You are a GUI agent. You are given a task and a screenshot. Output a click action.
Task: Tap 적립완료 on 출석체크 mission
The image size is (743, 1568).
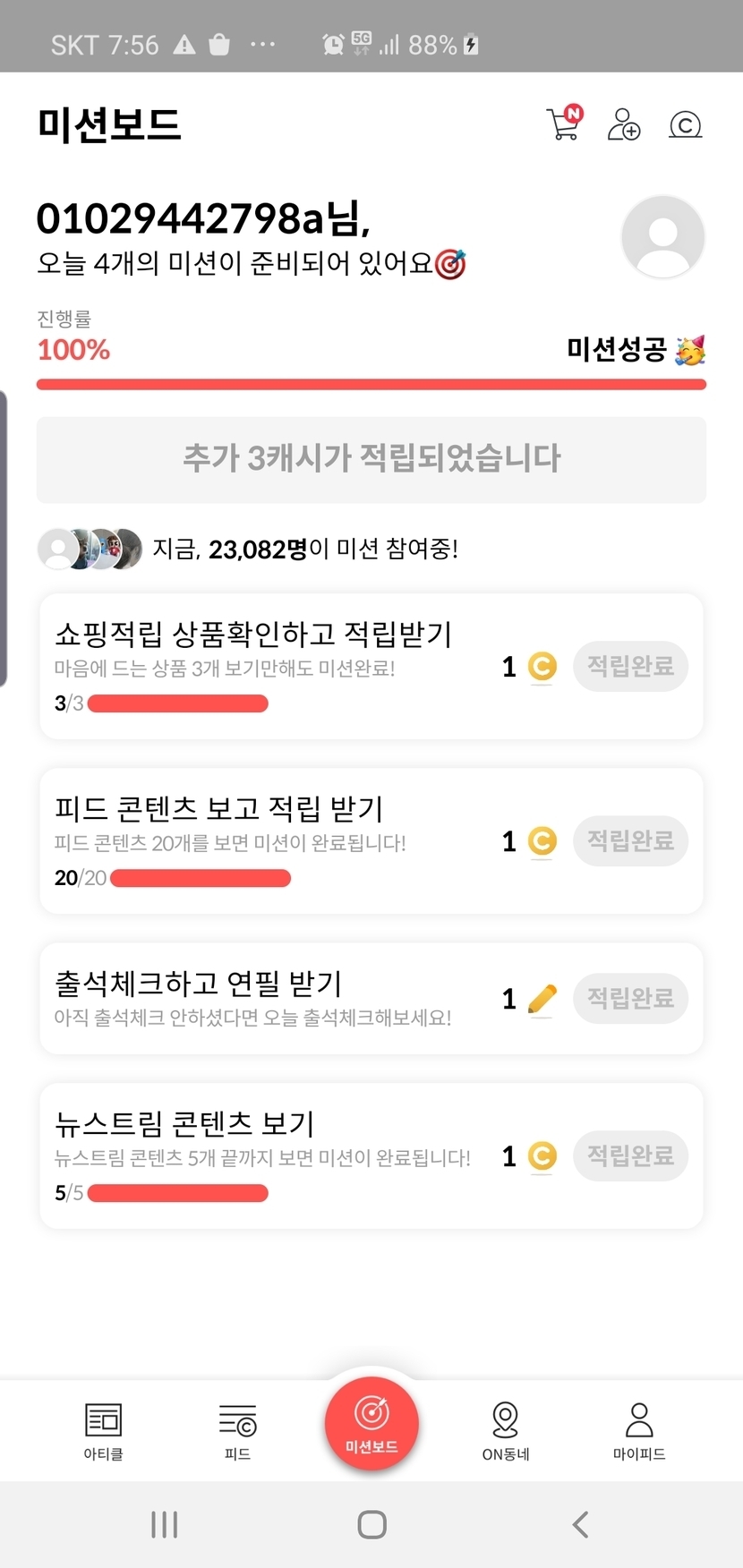click(x=630, y=998)
